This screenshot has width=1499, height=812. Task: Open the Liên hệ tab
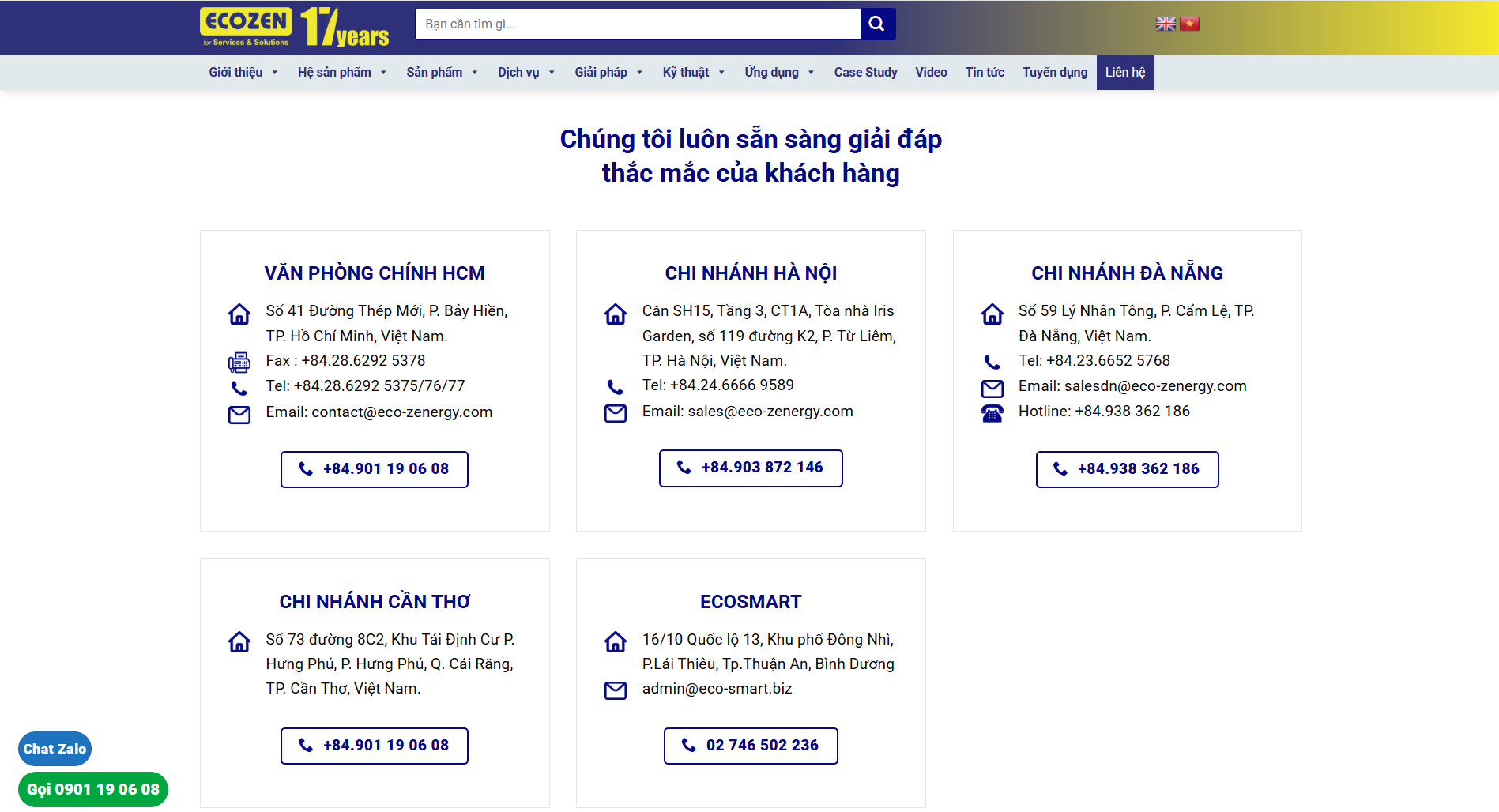coord(1124,72)
